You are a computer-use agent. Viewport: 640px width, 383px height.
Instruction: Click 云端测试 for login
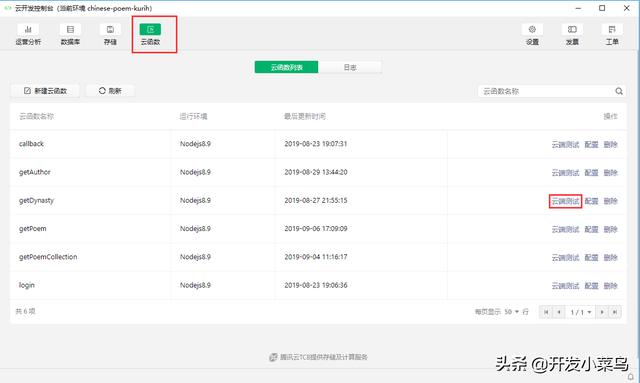pyautogui.click(x=565, y=286)
